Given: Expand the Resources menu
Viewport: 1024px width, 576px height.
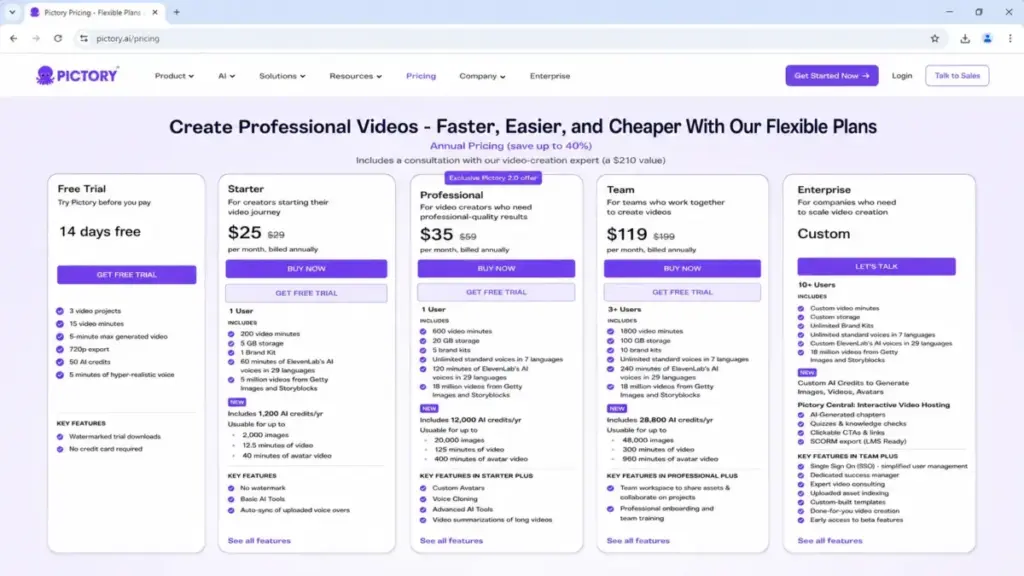Looking at the screenshot, I should (355, 76).
